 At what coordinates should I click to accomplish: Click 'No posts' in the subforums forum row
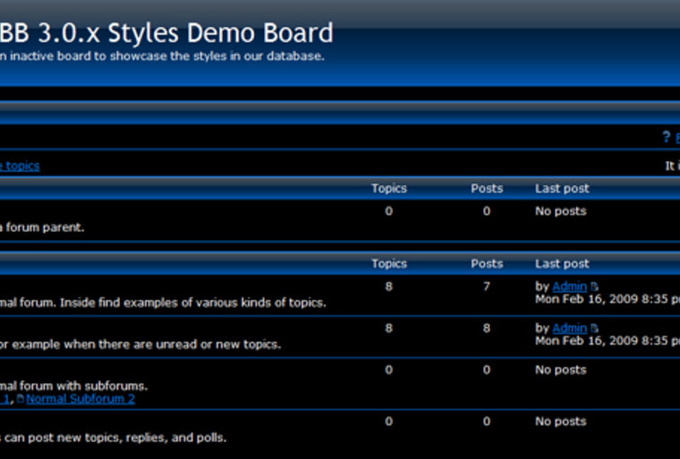(560, 370)
